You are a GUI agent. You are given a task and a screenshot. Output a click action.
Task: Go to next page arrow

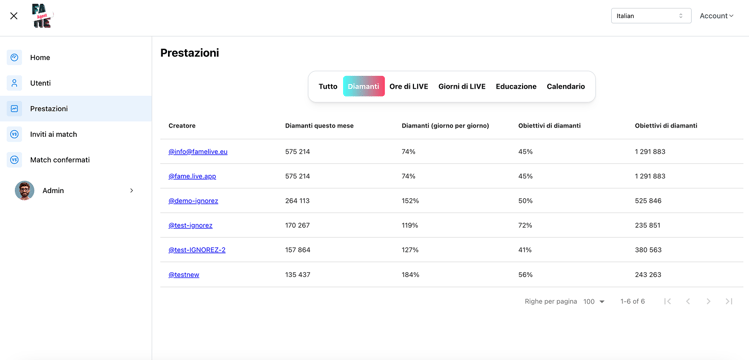point(708,301)
